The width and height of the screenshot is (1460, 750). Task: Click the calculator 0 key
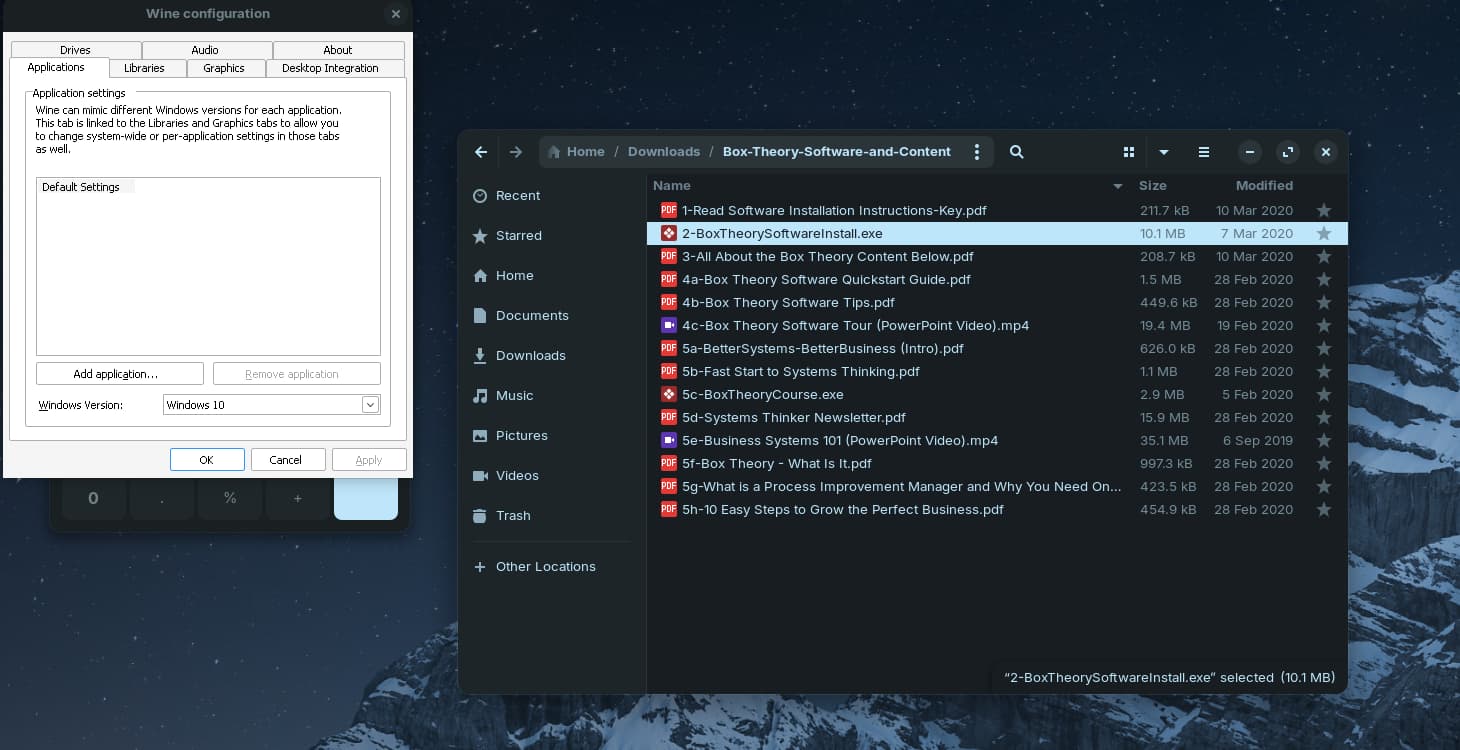pyautogui.click(x=93, y=498)
